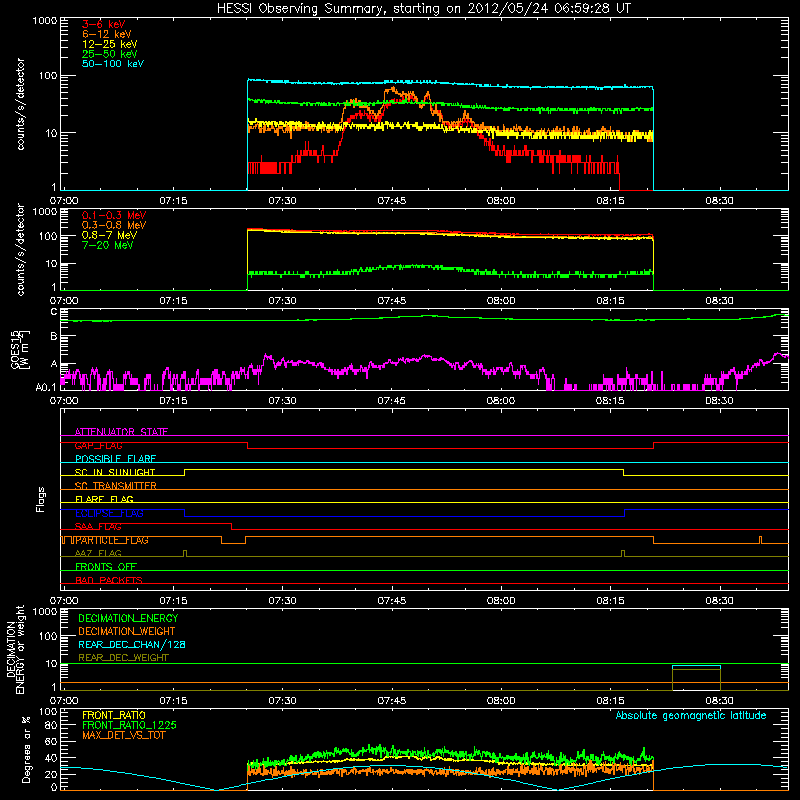Click the 0.3-0.8 MeV legend entry
The height and width of the screenshot is (800, 800).
[114, 225]
